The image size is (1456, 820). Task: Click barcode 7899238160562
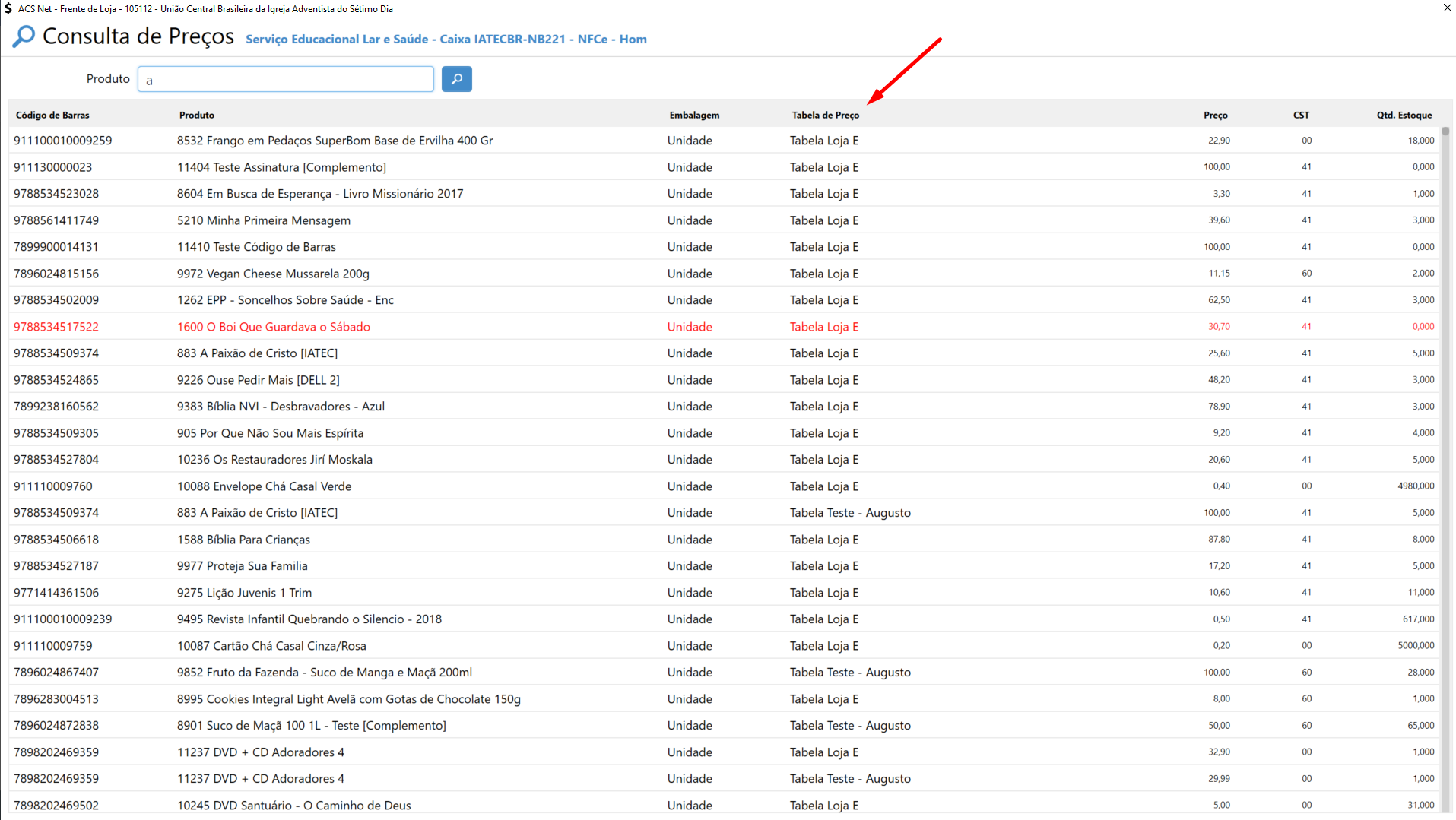pyautogui.click(x=56, y=407)
